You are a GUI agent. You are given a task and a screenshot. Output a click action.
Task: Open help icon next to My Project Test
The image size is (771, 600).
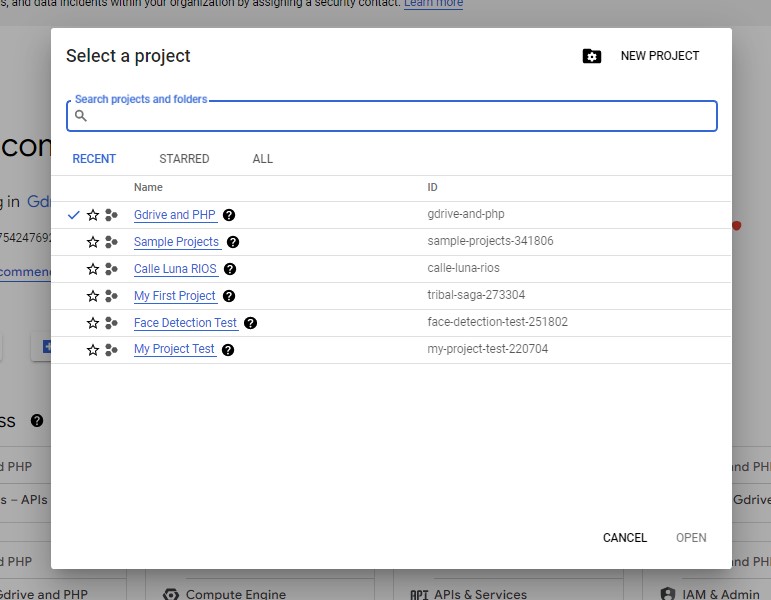pyautogui.click(x=228, y=350)
